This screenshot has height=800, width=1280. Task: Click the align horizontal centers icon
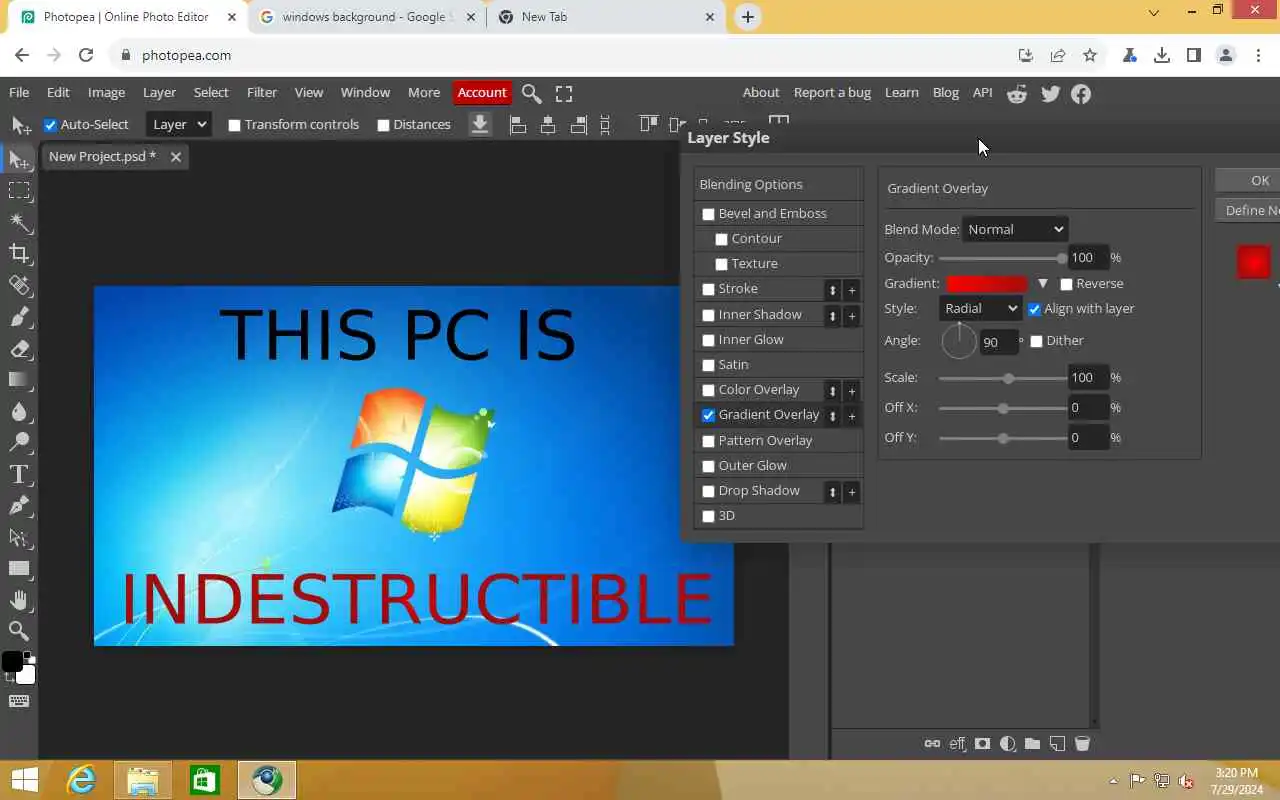(548, 125)
